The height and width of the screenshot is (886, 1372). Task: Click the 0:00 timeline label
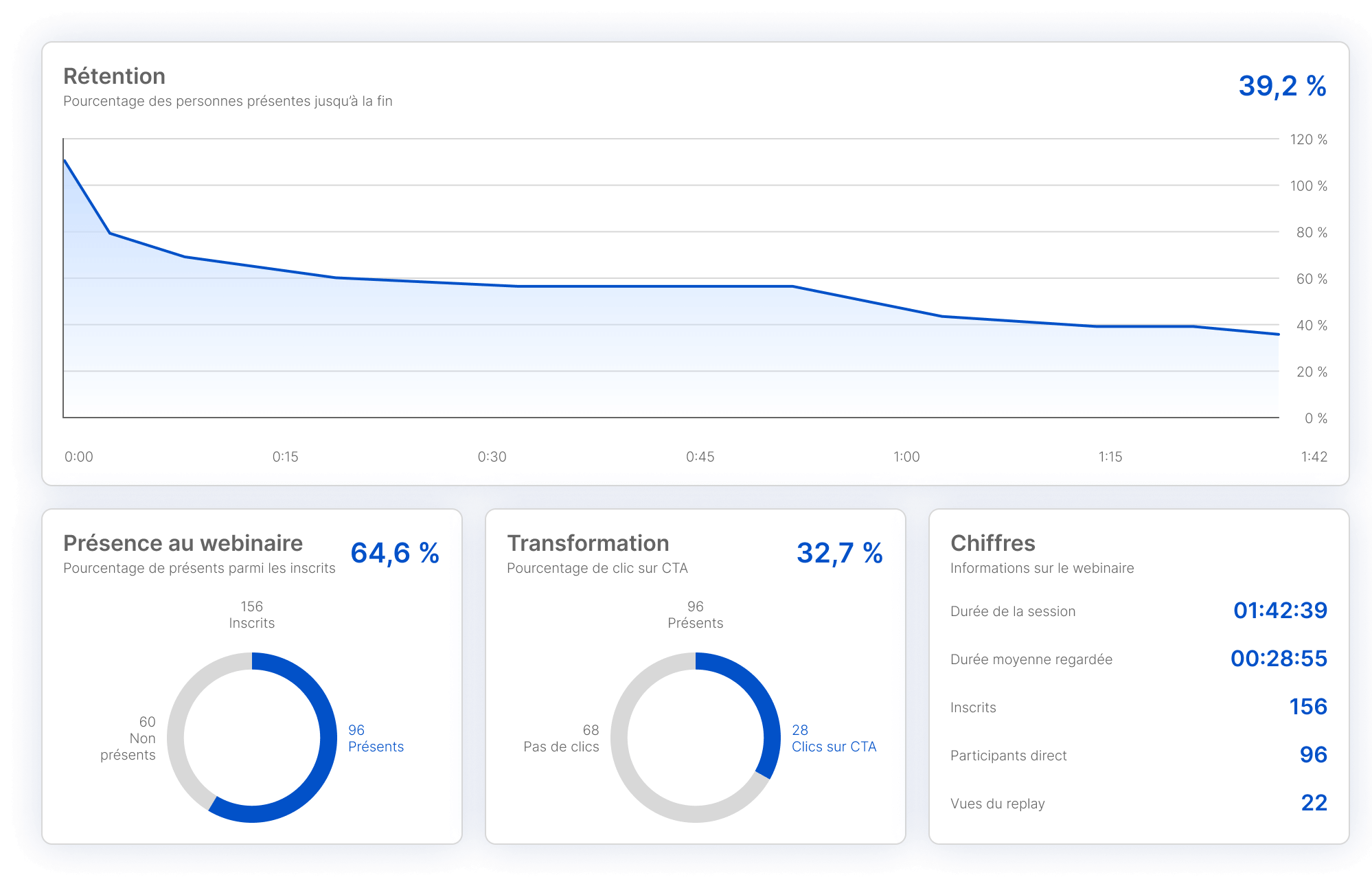(78, 455)
